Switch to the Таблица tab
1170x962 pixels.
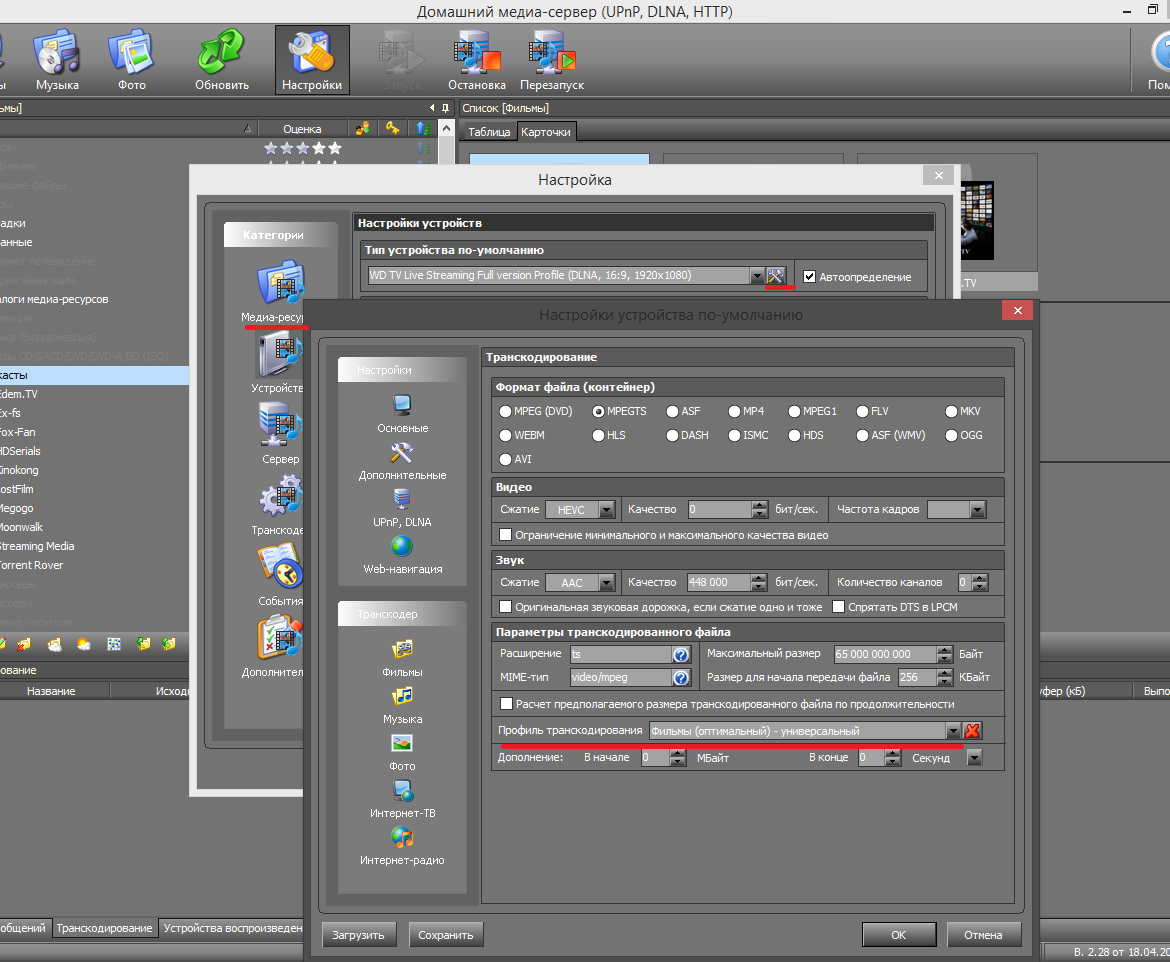(x=489, y=132)
